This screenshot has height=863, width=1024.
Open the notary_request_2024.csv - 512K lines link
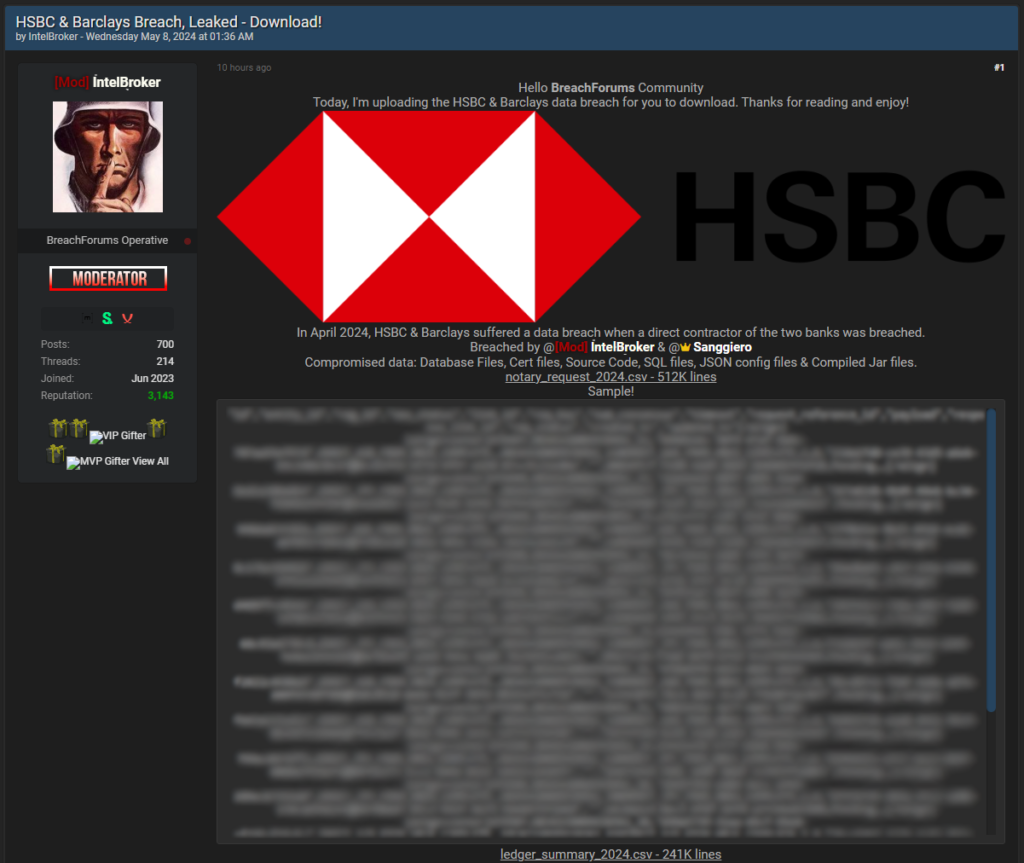(611, 377)
